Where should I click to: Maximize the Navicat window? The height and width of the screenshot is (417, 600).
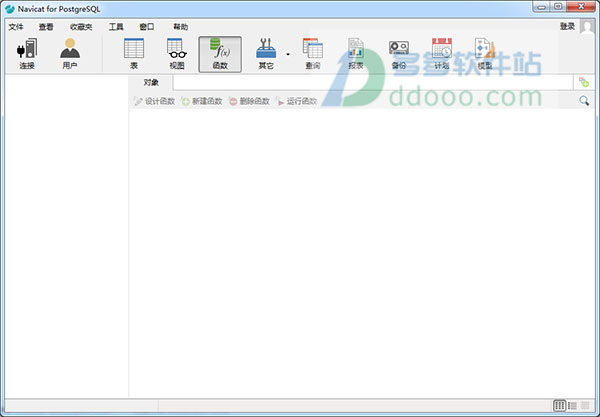coord(558,7)
